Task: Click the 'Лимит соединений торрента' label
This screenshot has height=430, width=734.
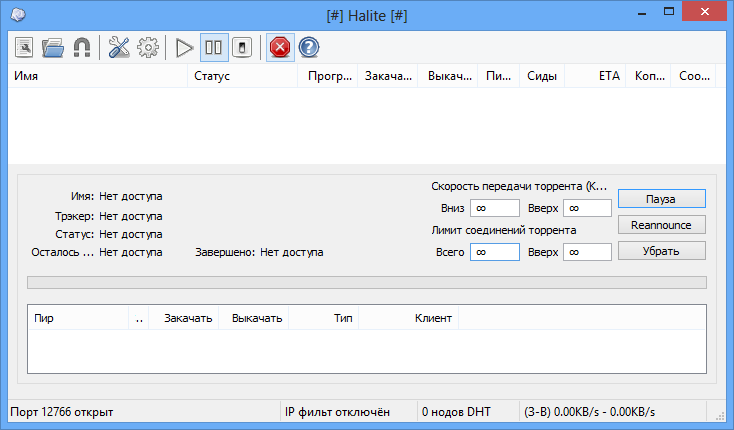Action: tap(504, 230)
